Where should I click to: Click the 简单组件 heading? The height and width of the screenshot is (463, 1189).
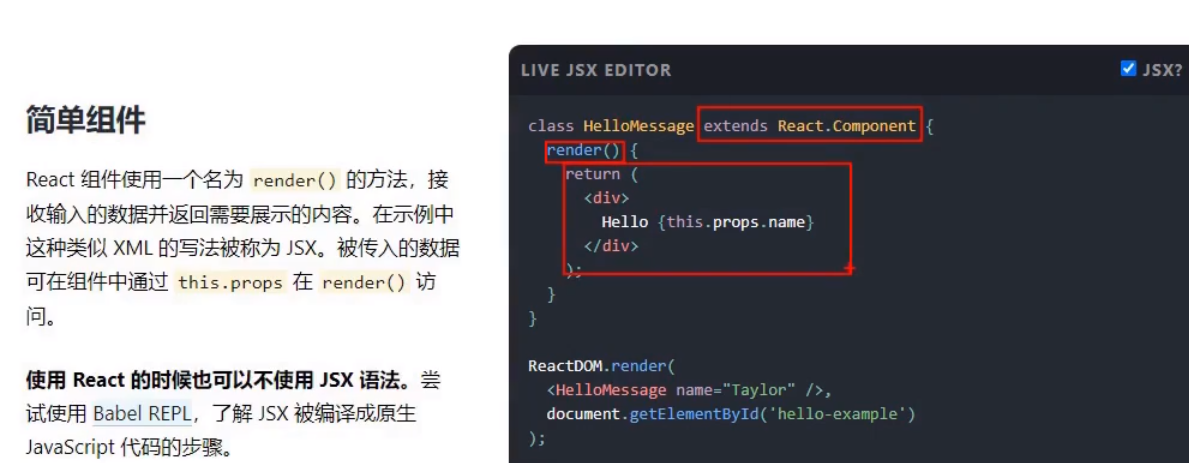click(85, 120)
